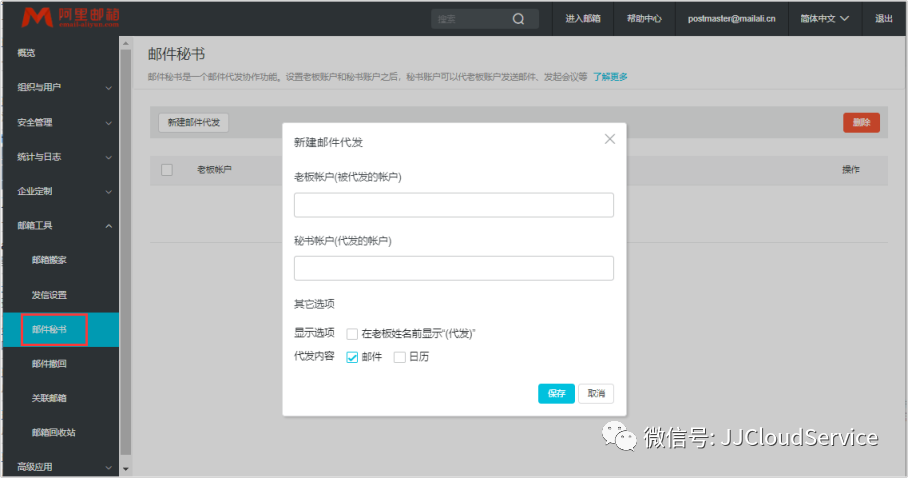The height and width of the screenshot is (478, 908).
Task: Enable 在老板姓名前显示(代发) checkbox
Action: (352, 334)
